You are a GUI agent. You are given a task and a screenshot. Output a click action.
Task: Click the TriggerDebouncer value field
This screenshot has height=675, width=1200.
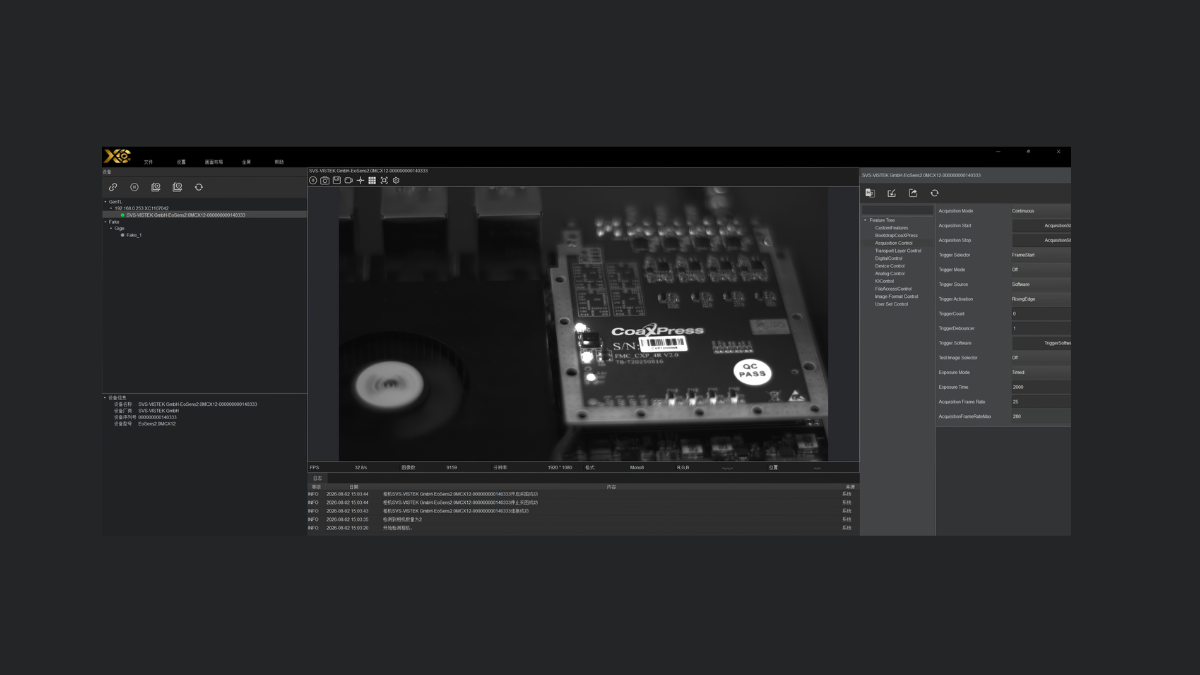[1040, 328]
